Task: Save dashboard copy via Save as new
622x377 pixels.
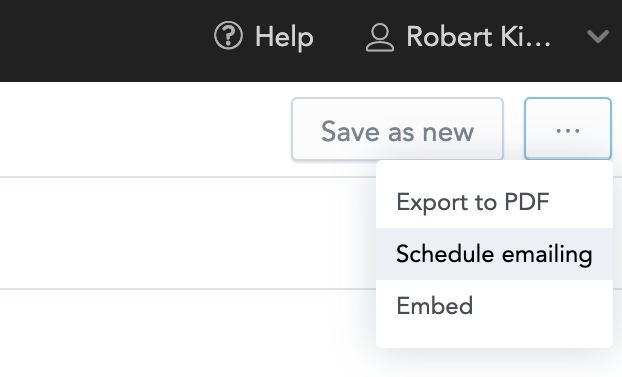Action: (x=397, y=129)
